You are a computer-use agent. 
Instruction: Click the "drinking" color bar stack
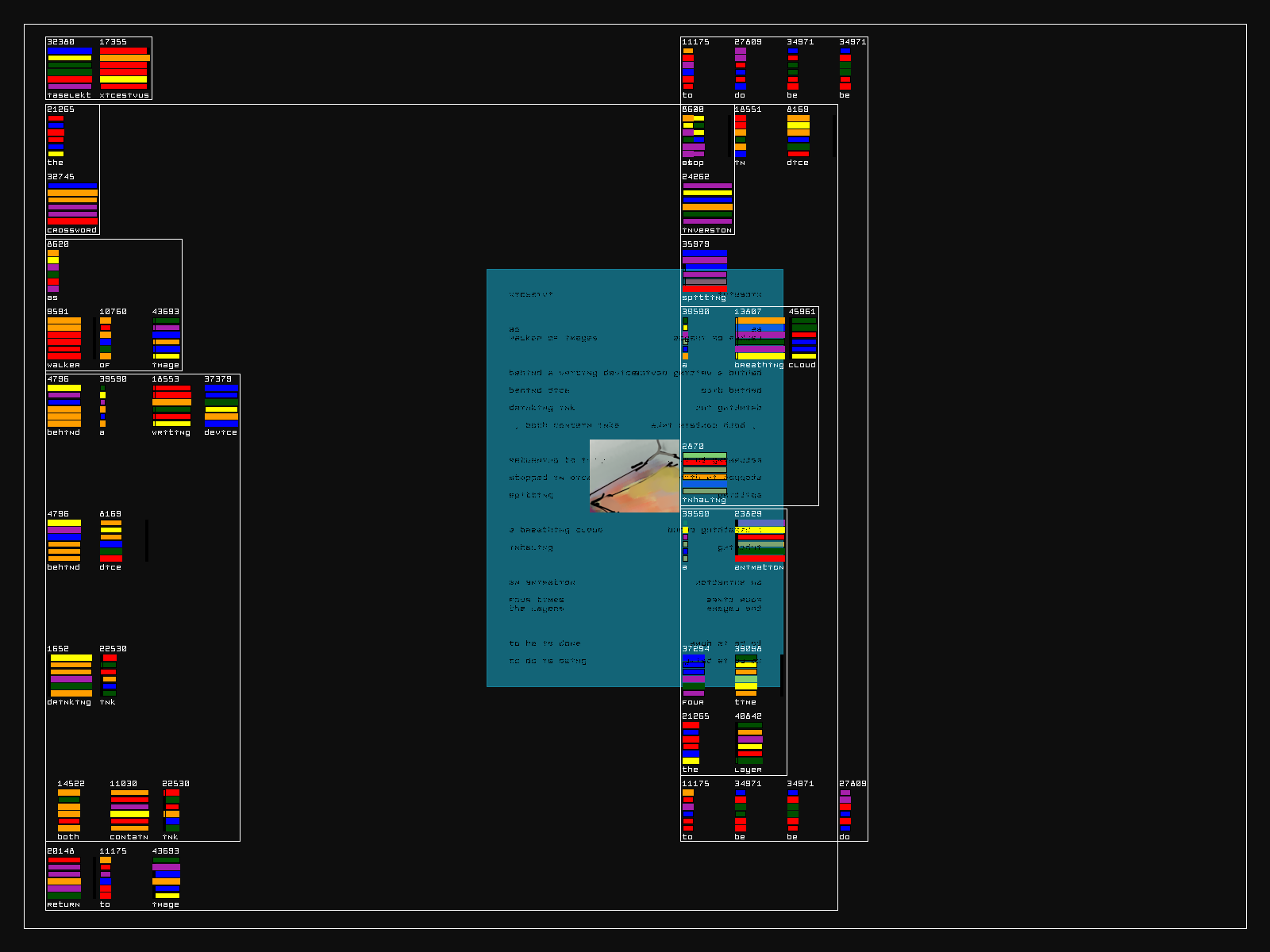[x=71, y=675]
